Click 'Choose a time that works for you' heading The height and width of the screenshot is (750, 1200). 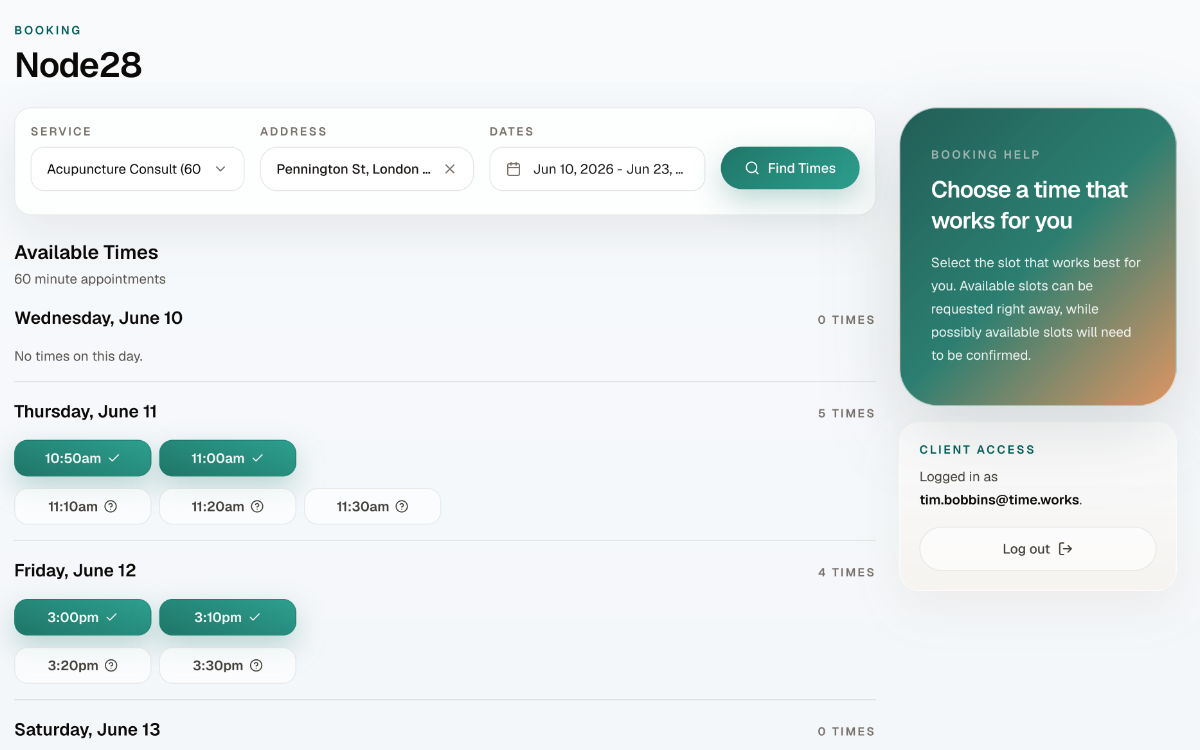[1030, 205]
